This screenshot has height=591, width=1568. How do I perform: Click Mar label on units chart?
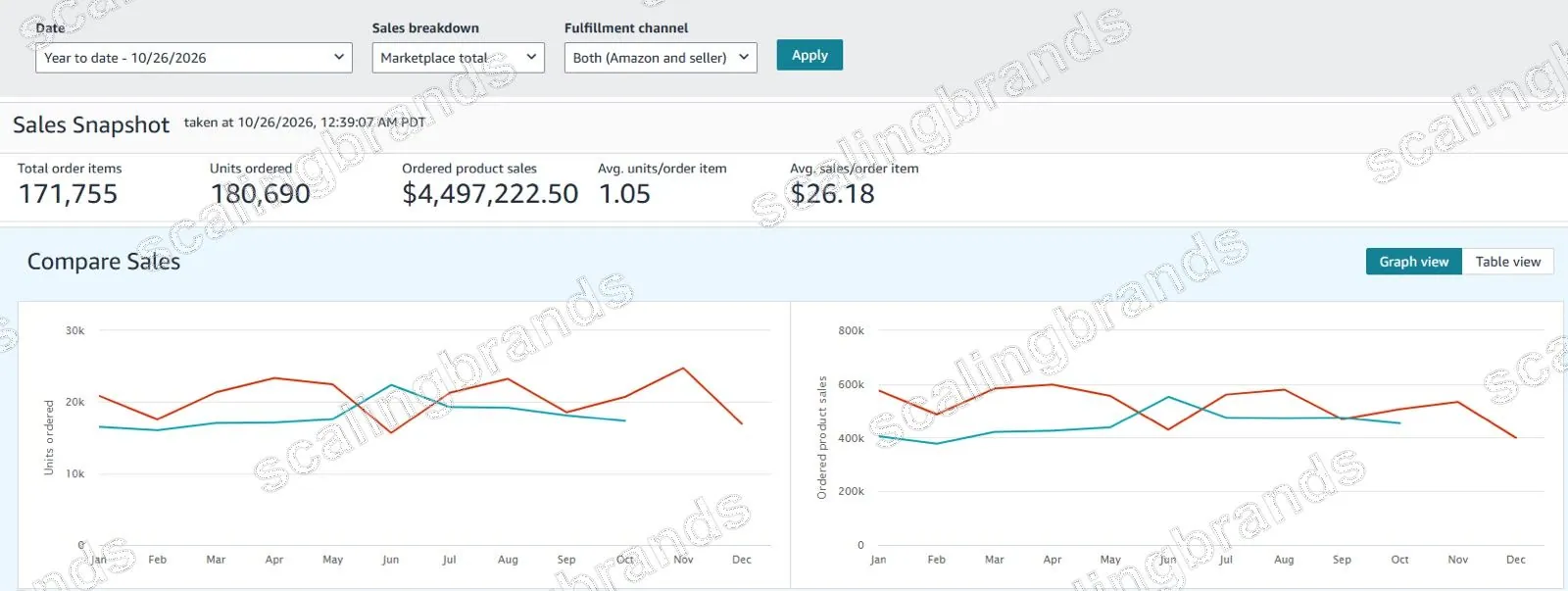point(216,560)
